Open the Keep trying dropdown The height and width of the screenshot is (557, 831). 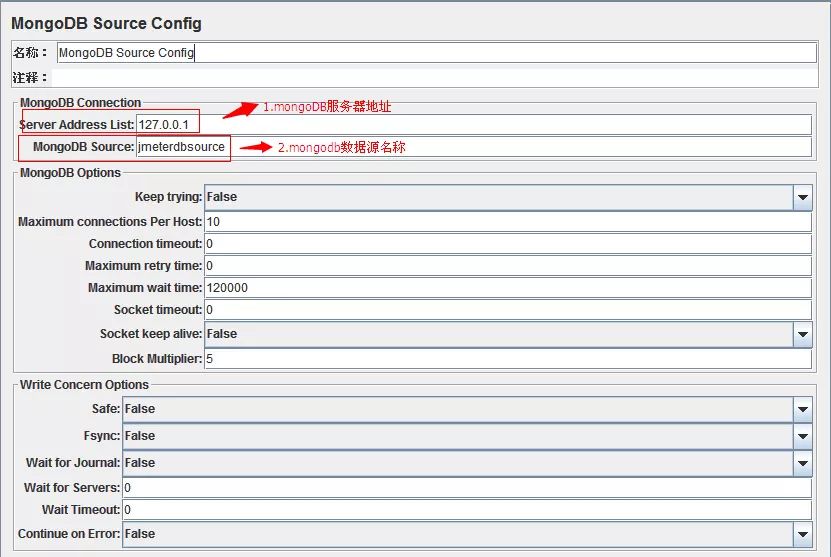(x=508, y=197)
